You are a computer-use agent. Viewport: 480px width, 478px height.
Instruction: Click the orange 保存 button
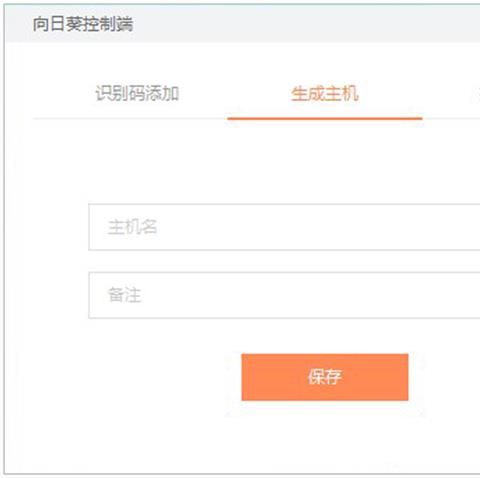coord(325,377)
